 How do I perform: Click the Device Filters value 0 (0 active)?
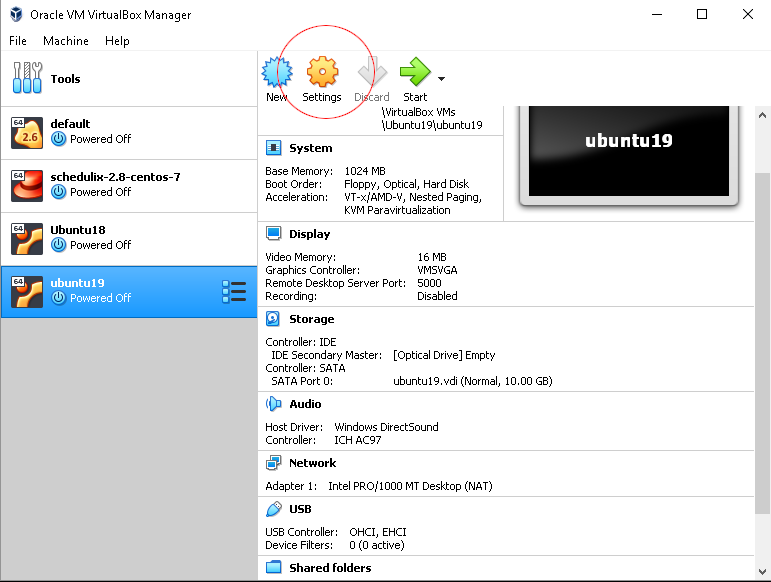coord(377,546)
